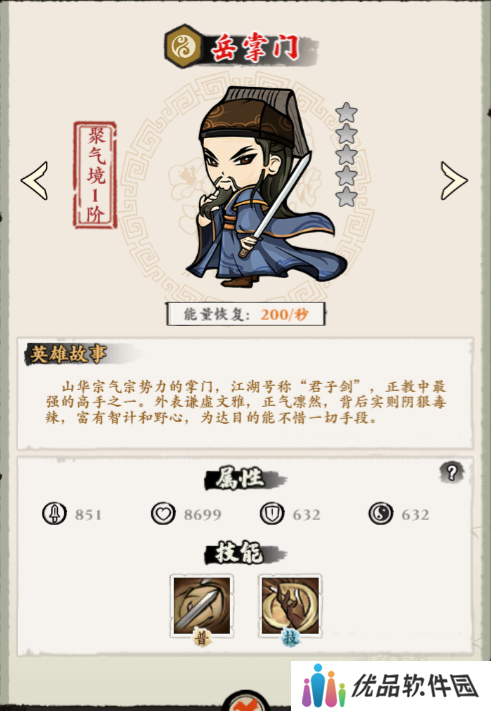
Task: Tap the energy recovery 200/秒 label
Action: point(246,314)
